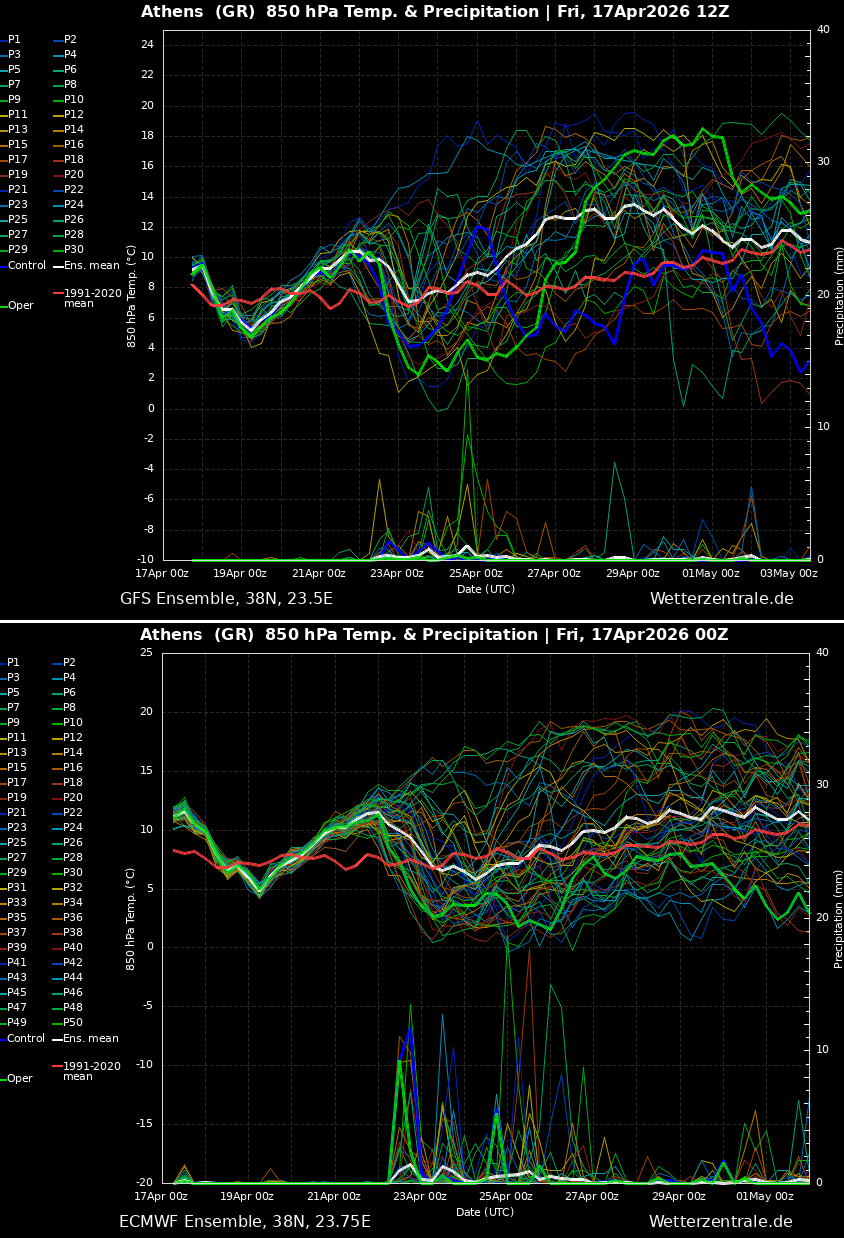Click the ECMWF Ensemble, 38N, 23.75E caption
The height and width of the screenshot is (1238, 844).
click(x=245, y=1222)
